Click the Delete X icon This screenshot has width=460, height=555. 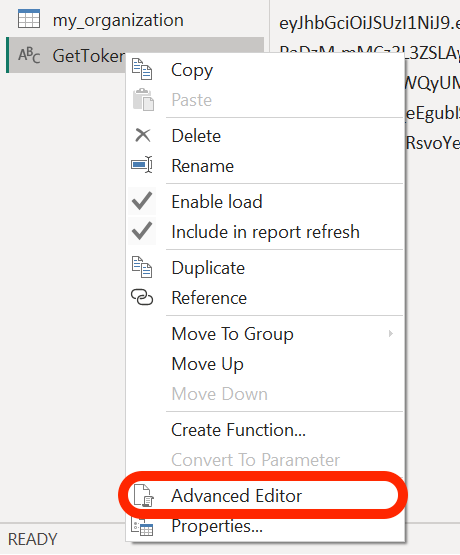143,135
